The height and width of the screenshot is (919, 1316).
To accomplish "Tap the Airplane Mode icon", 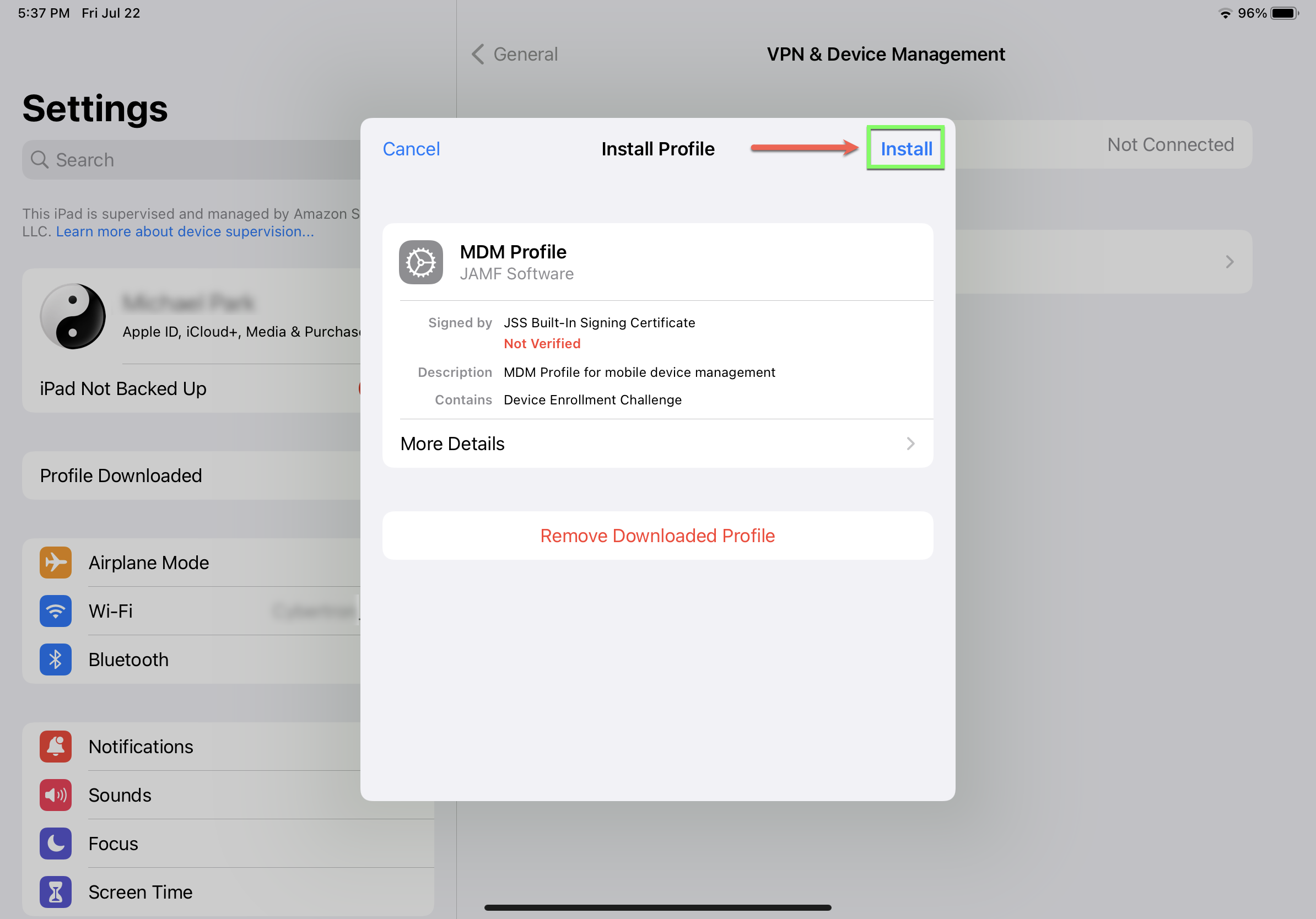I will 56,562.
